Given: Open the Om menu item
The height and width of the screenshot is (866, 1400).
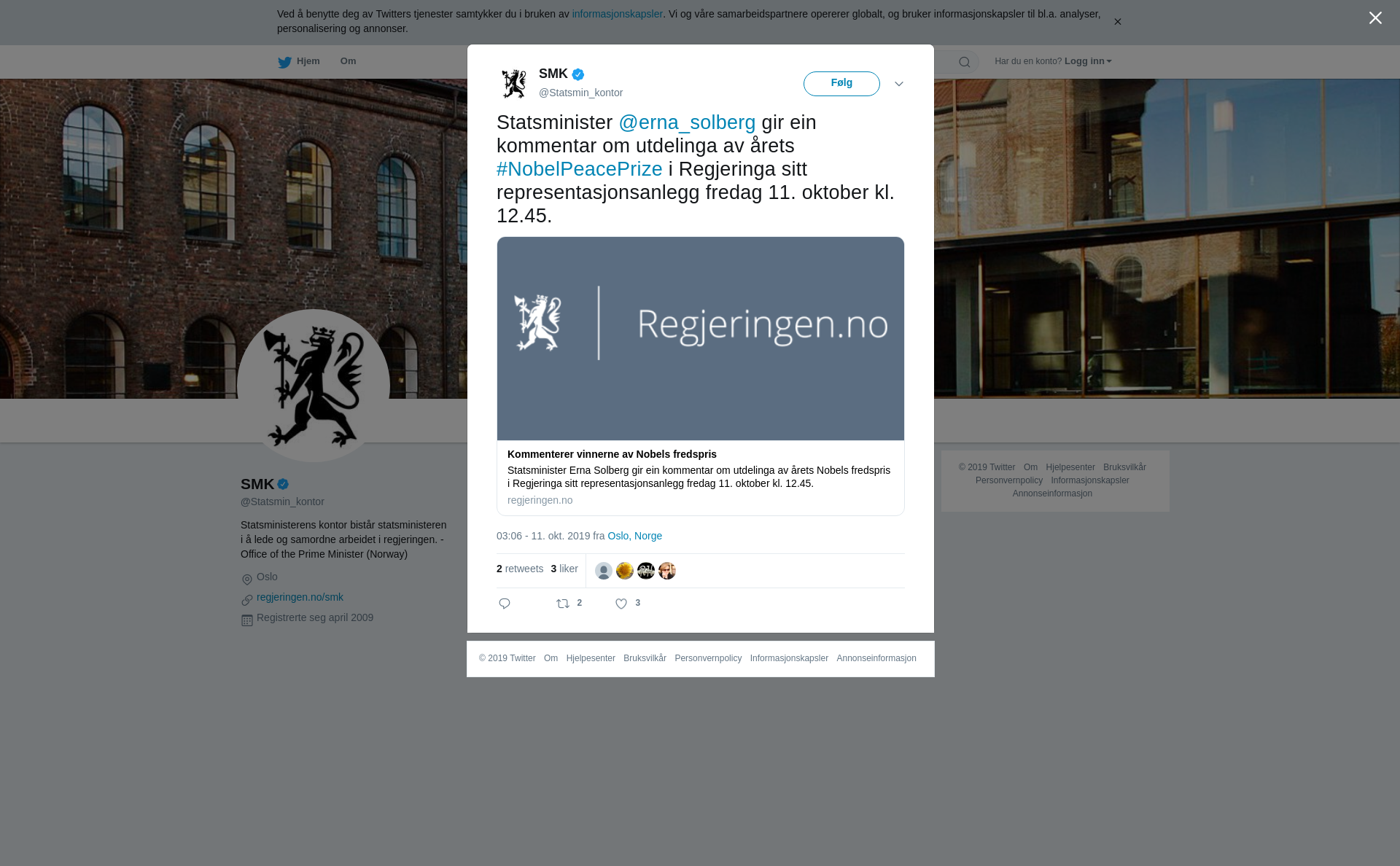Looking at the screenshot, I should (x=348, y=61).
